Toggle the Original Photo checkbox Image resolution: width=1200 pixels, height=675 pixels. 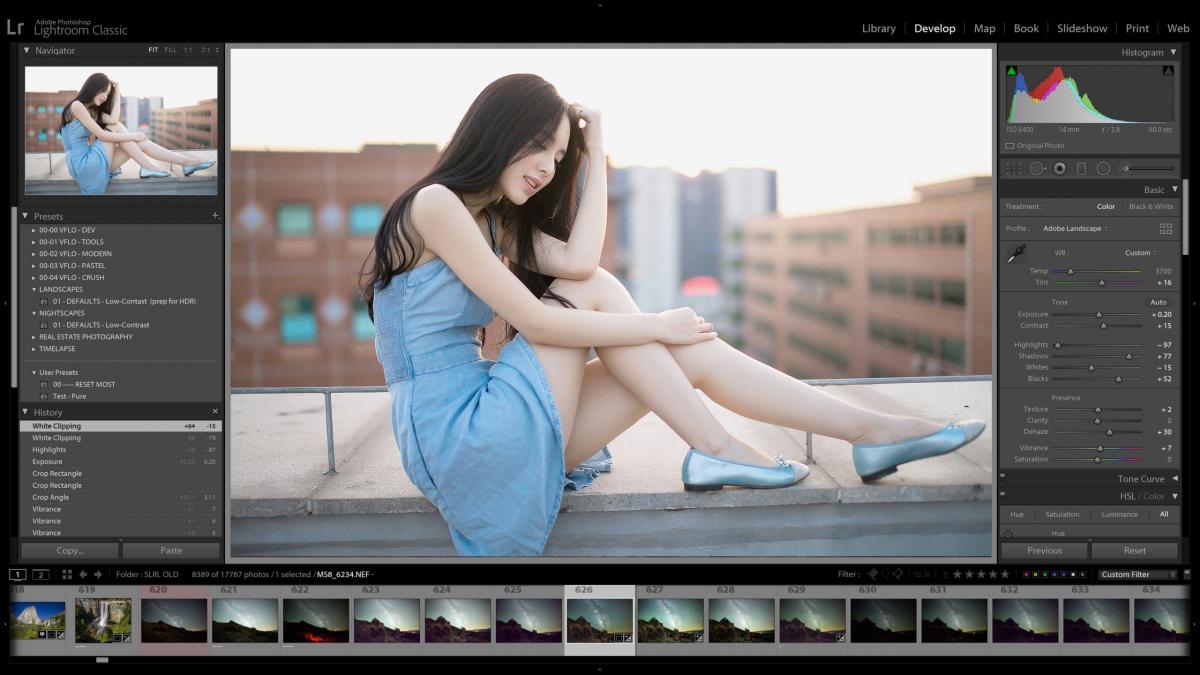pos(1011,145)
